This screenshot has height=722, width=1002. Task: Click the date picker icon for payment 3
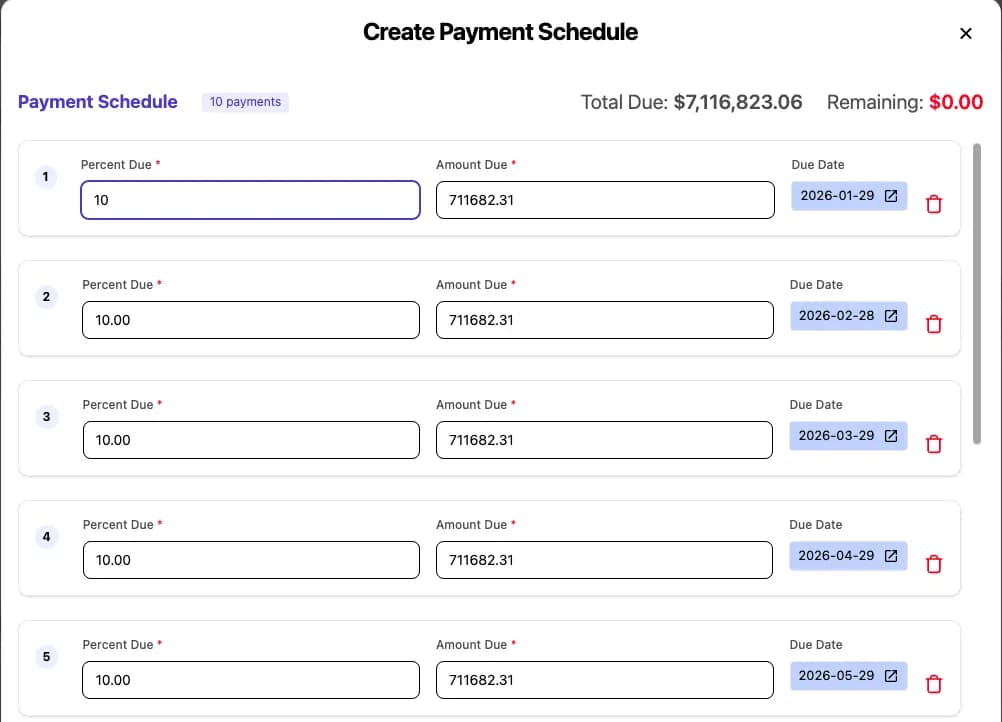coord(891,435)
